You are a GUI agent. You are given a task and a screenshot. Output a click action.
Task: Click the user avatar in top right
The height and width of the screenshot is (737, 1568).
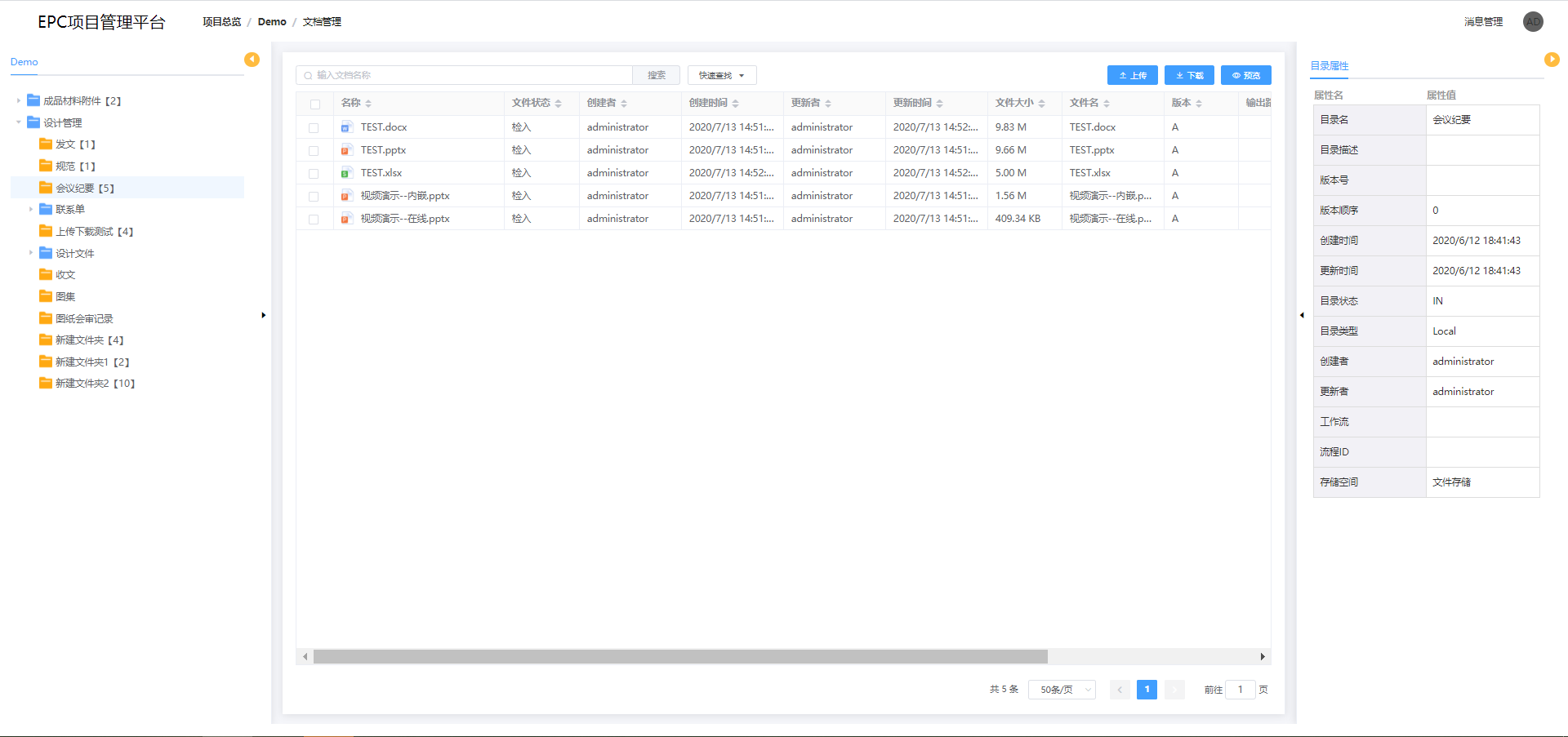1533,22
